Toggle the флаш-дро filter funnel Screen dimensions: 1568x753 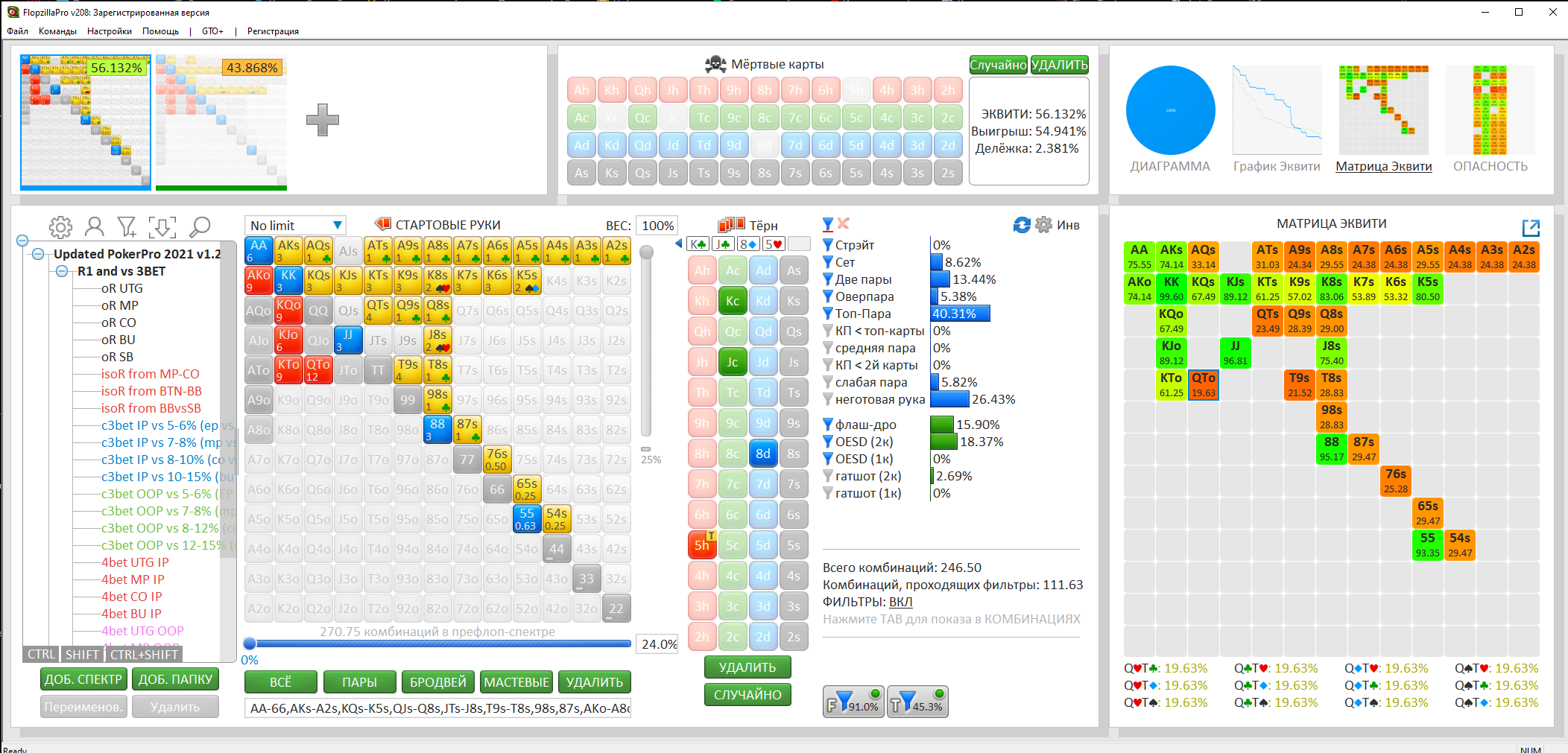click(827, 425)
